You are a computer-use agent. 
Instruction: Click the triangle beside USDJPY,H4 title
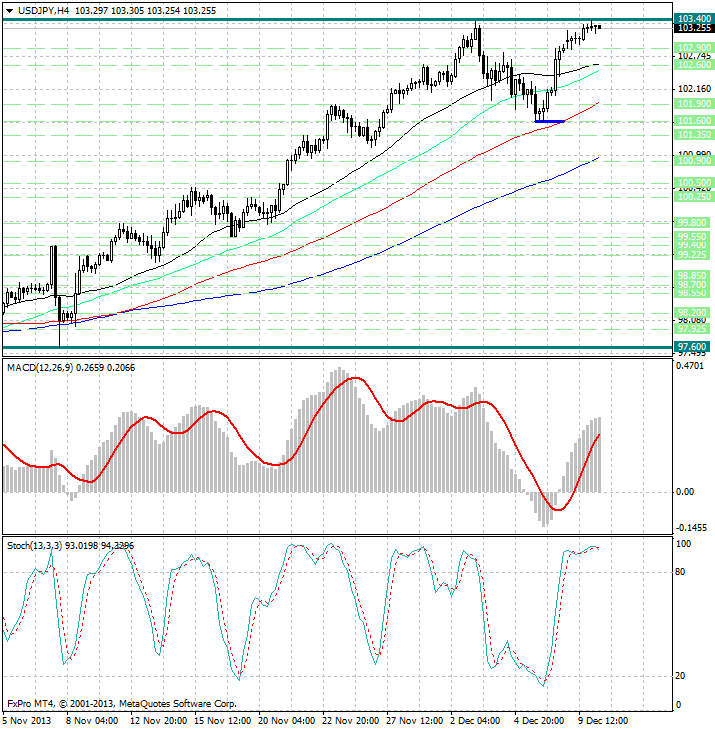pyautogui.click(x=9, y=11)
